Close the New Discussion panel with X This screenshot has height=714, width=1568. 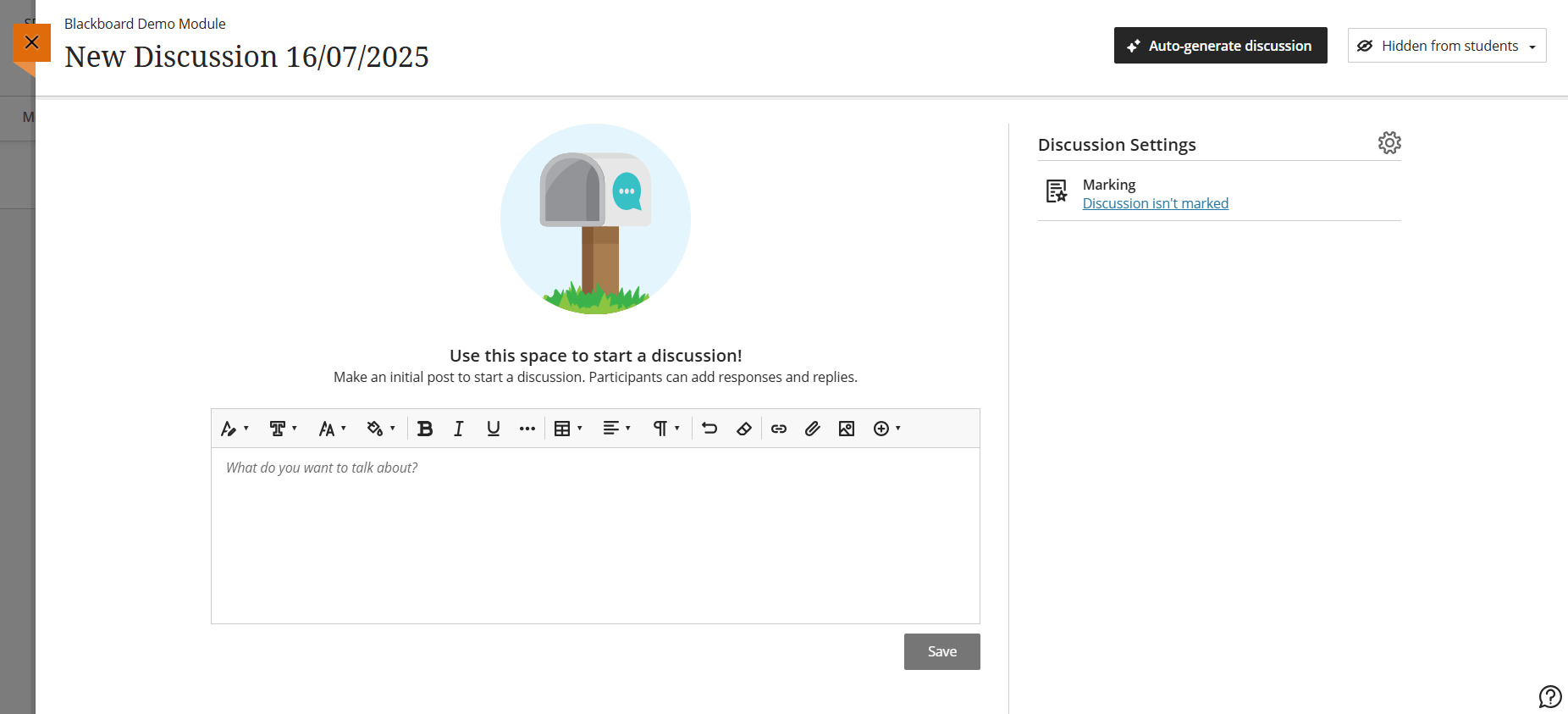tap(32, 42)
